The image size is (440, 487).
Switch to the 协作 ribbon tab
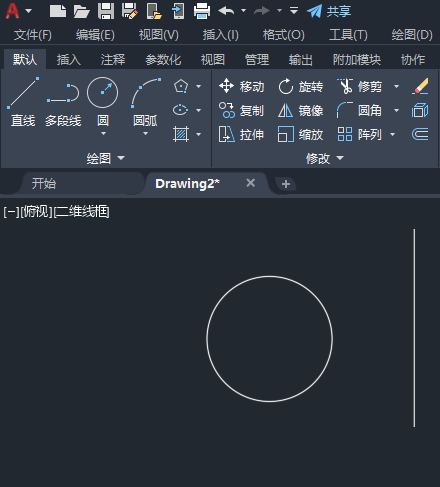(x=413, y=60)
